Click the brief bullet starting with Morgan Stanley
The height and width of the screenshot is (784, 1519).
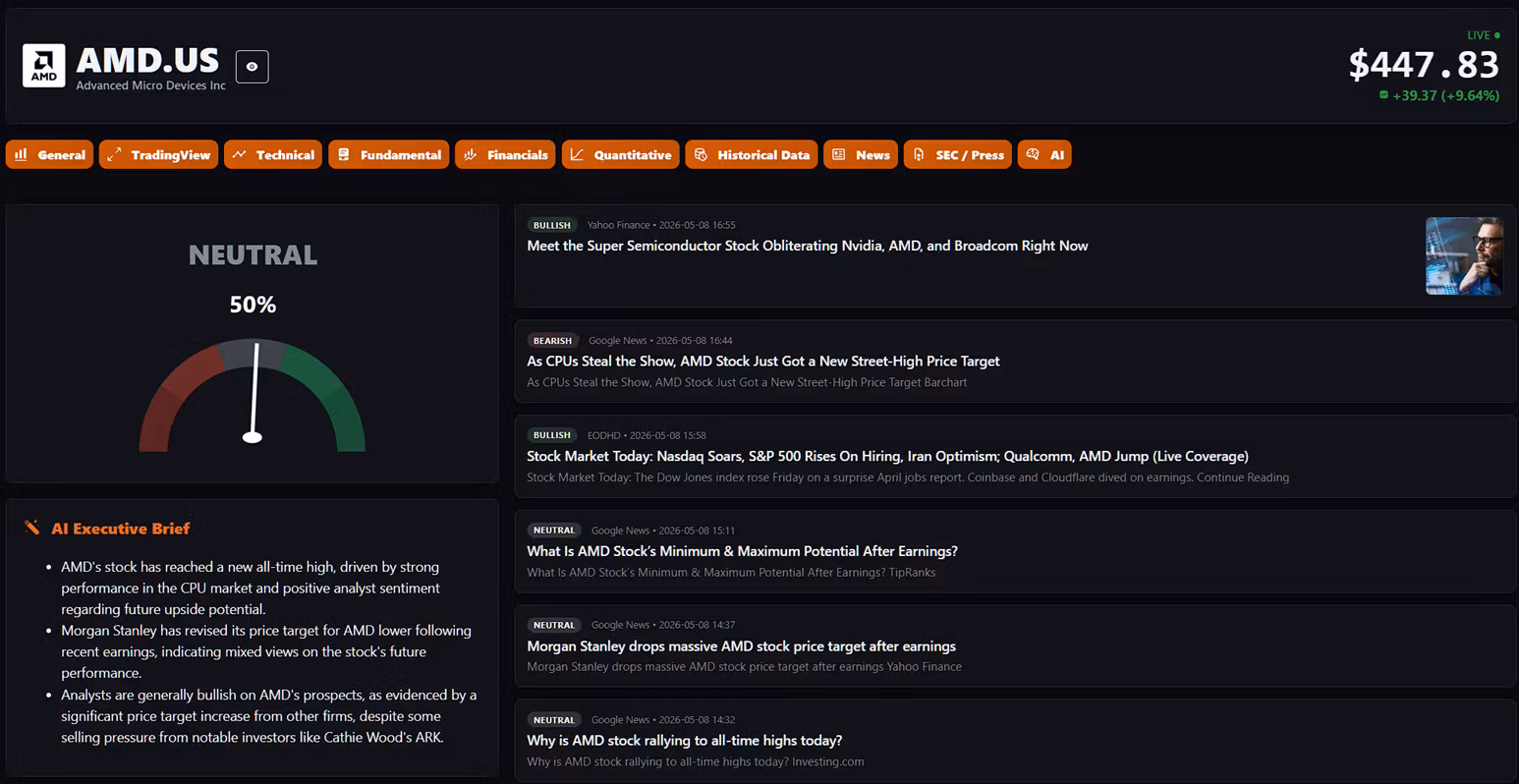pos(265,651)
